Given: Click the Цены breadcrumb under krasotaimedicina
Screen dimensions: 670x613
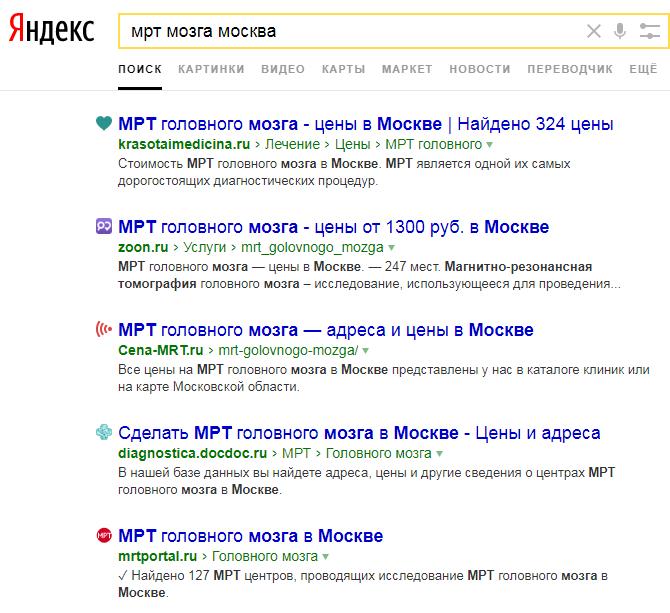Looking at the screenshot, I should click(x=353, y=144).
